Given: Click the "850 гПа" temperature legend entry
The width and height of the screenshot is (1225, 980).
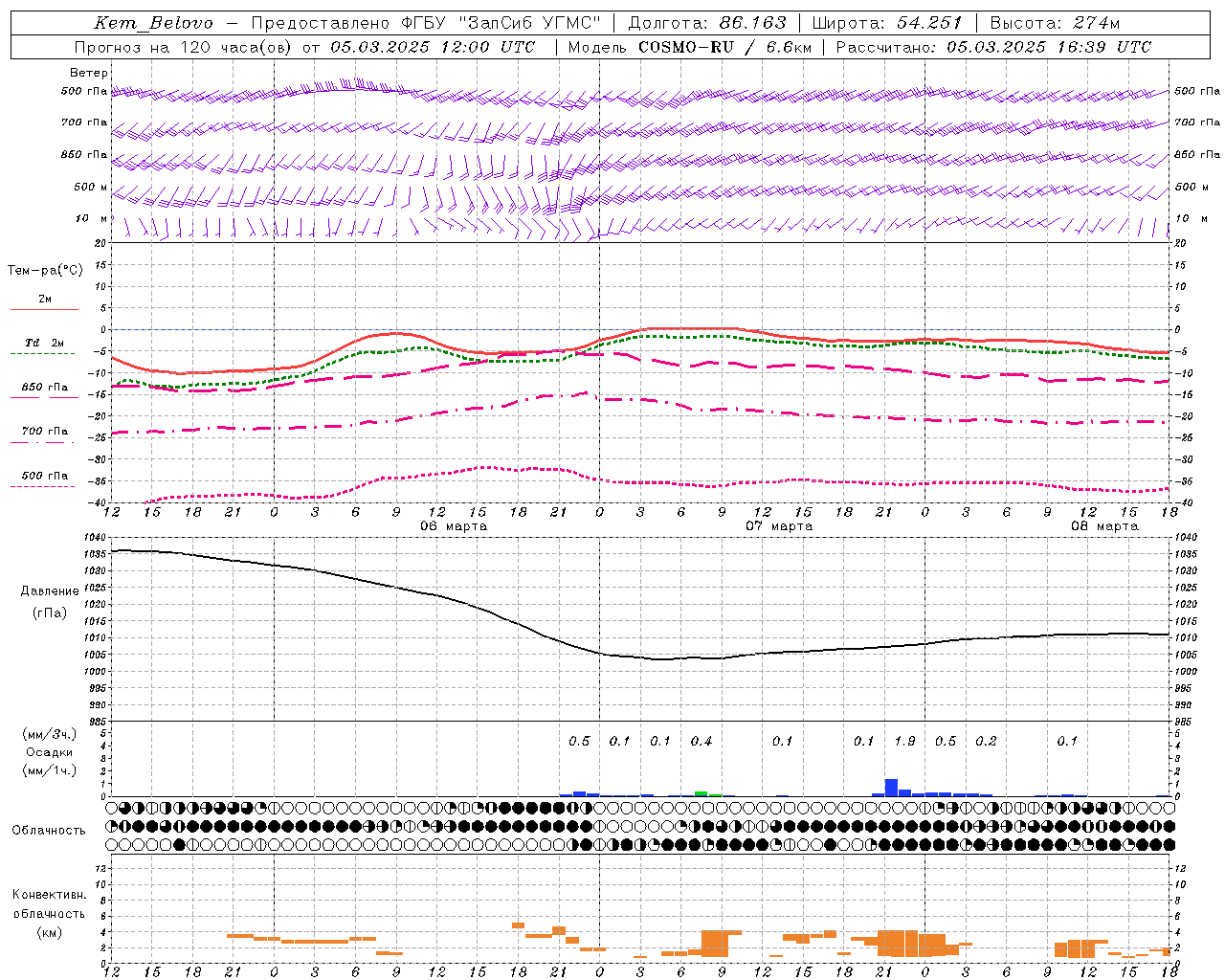Looking at the screenshot, I should [x=44, y=388].
